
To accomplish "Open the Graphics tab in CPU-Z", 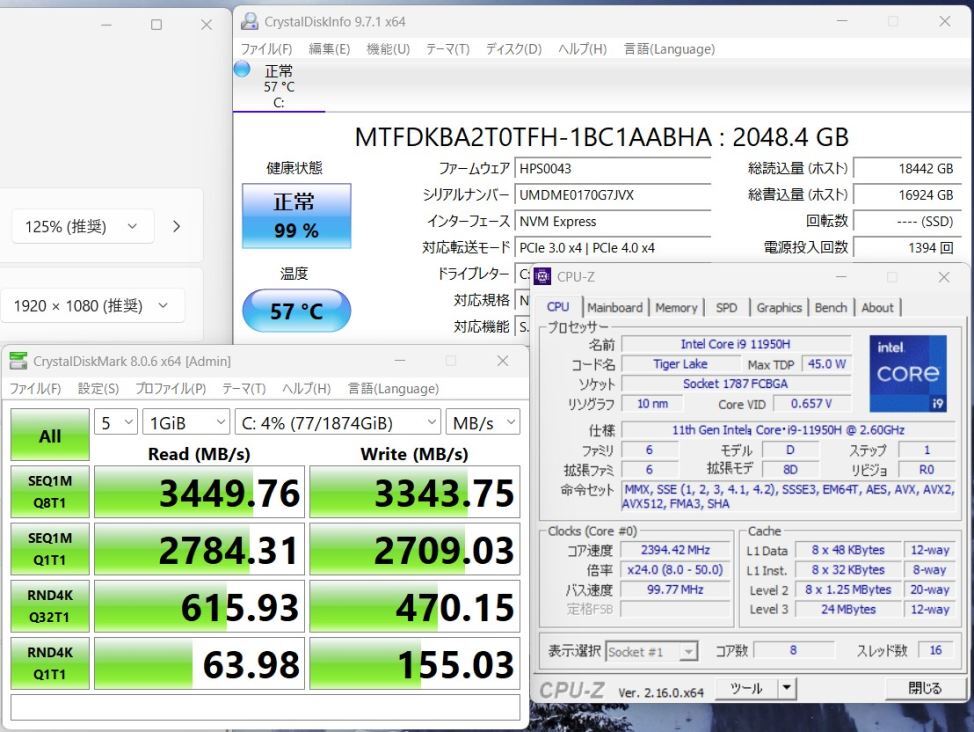I will [x=779, y=308].
